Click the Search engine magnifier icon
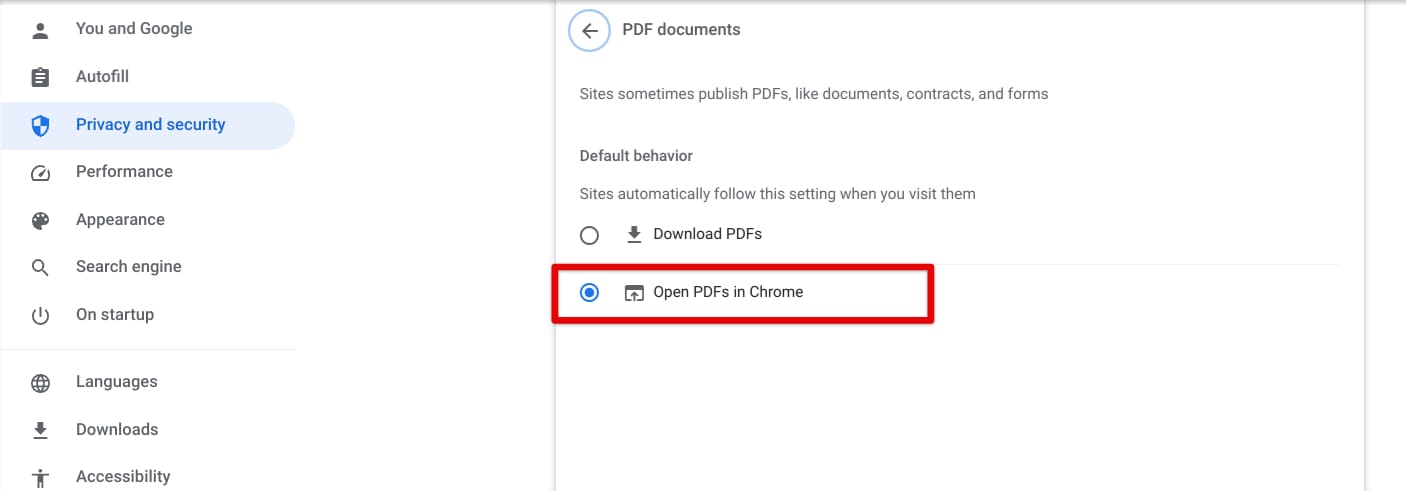 point(40,268)
